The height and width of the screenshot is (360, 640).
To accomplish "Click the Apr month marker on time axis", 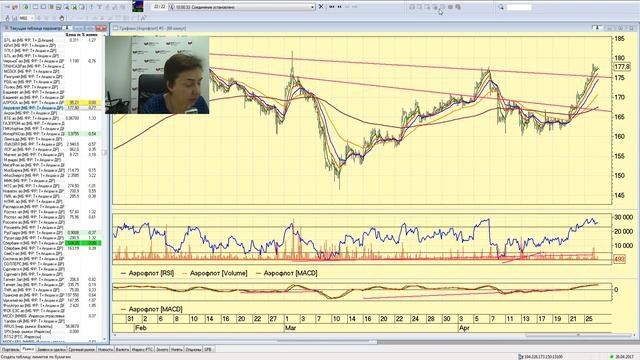I will (464, 328).
